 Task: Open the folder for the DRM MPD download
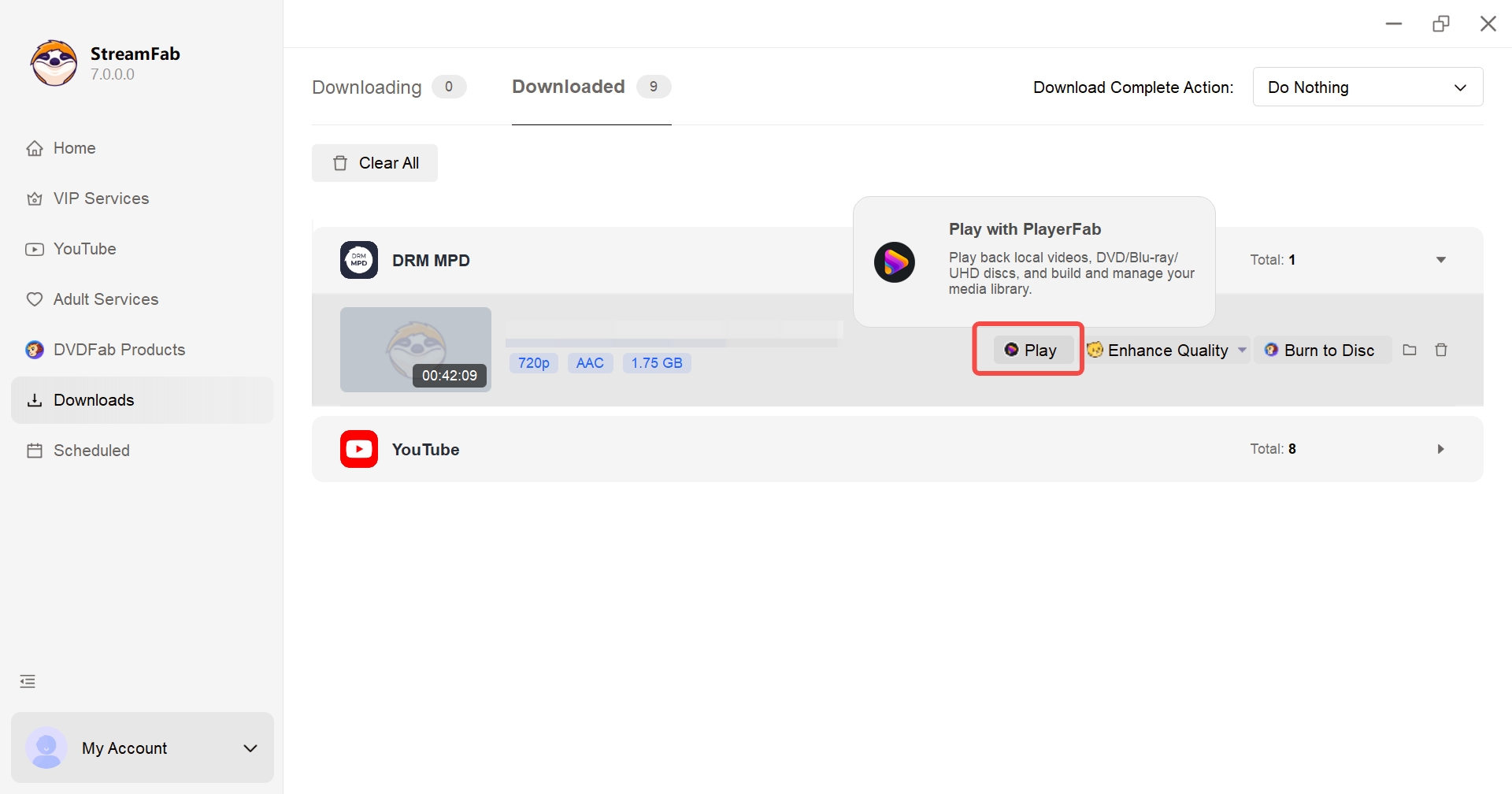coord(1410,350)
